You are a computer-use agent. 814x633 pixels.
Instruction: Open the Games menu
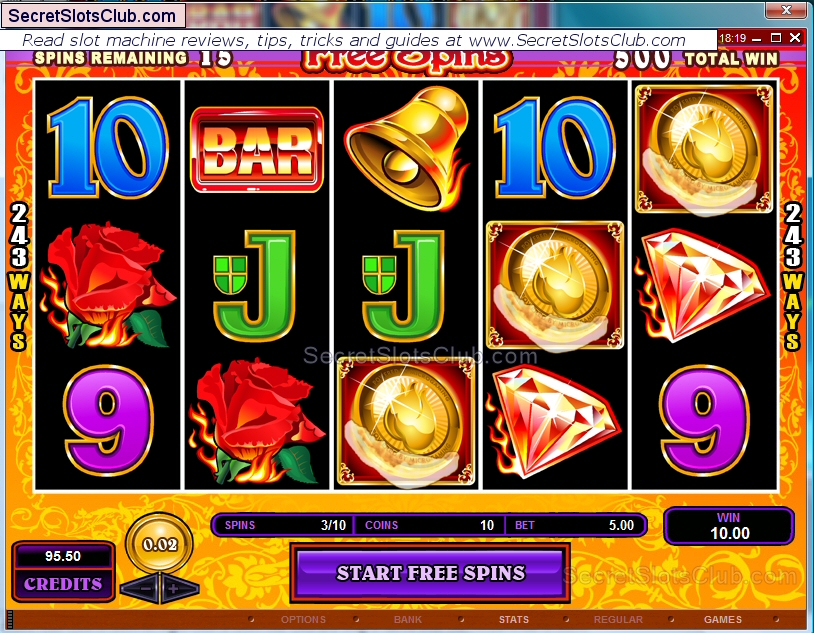click(722, 619)
